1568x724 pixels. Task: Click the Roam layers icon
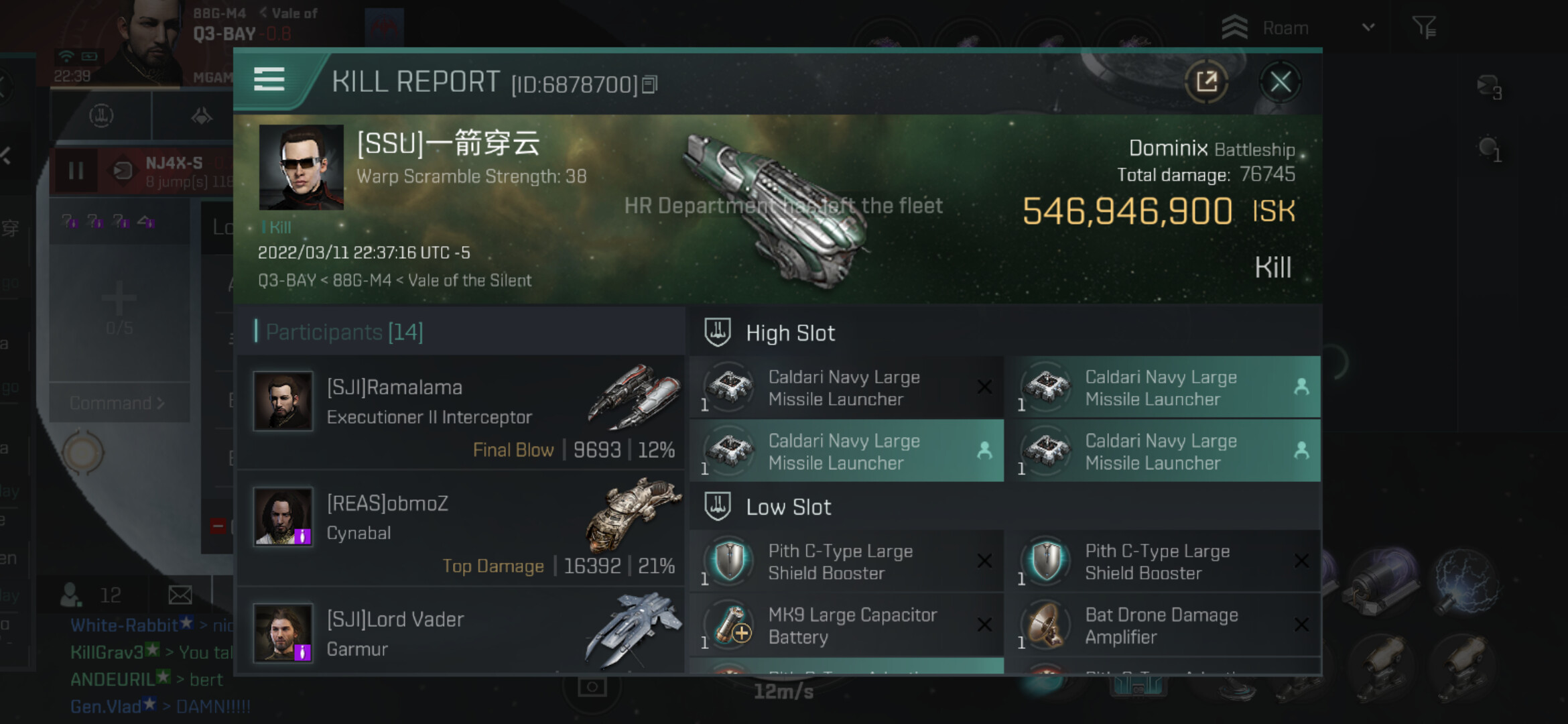pyautogui.click(x=1234, y=27)
